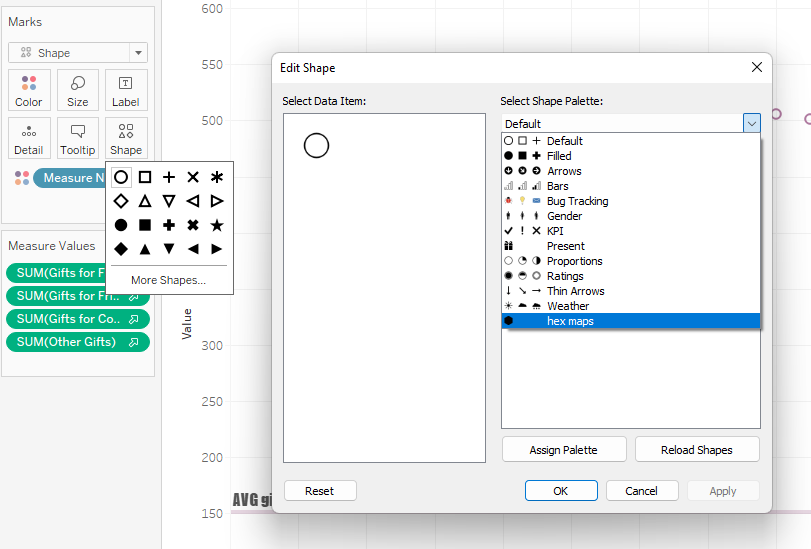Open the Label marks card

pyautogui.click(x=126, y=90)
